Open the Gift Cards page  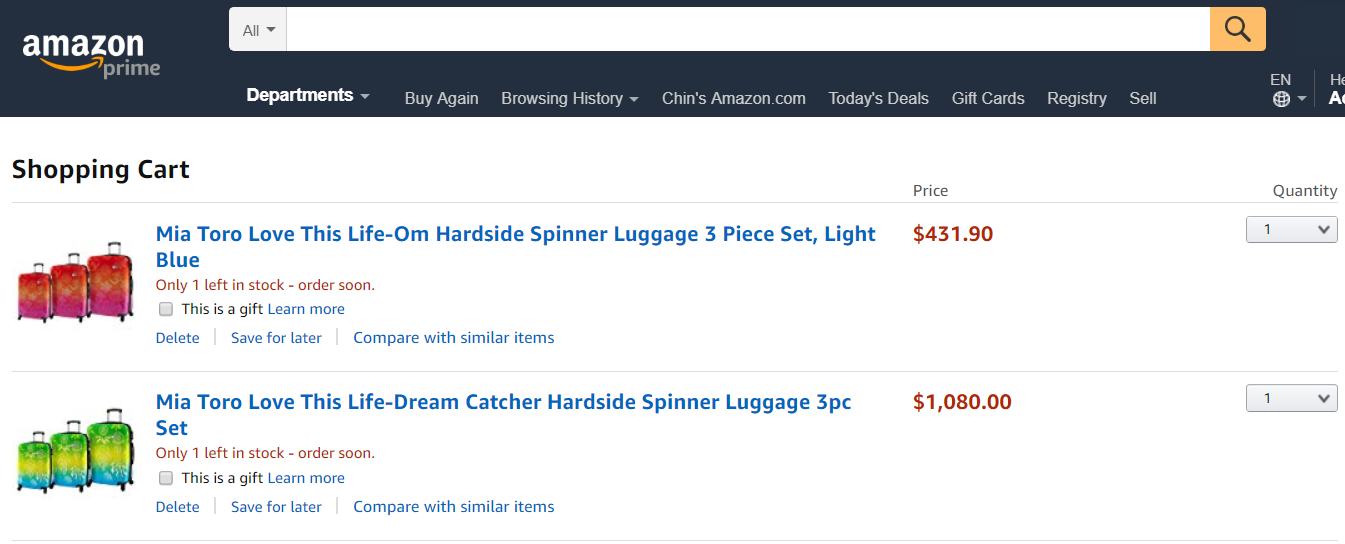coord(988,98)
